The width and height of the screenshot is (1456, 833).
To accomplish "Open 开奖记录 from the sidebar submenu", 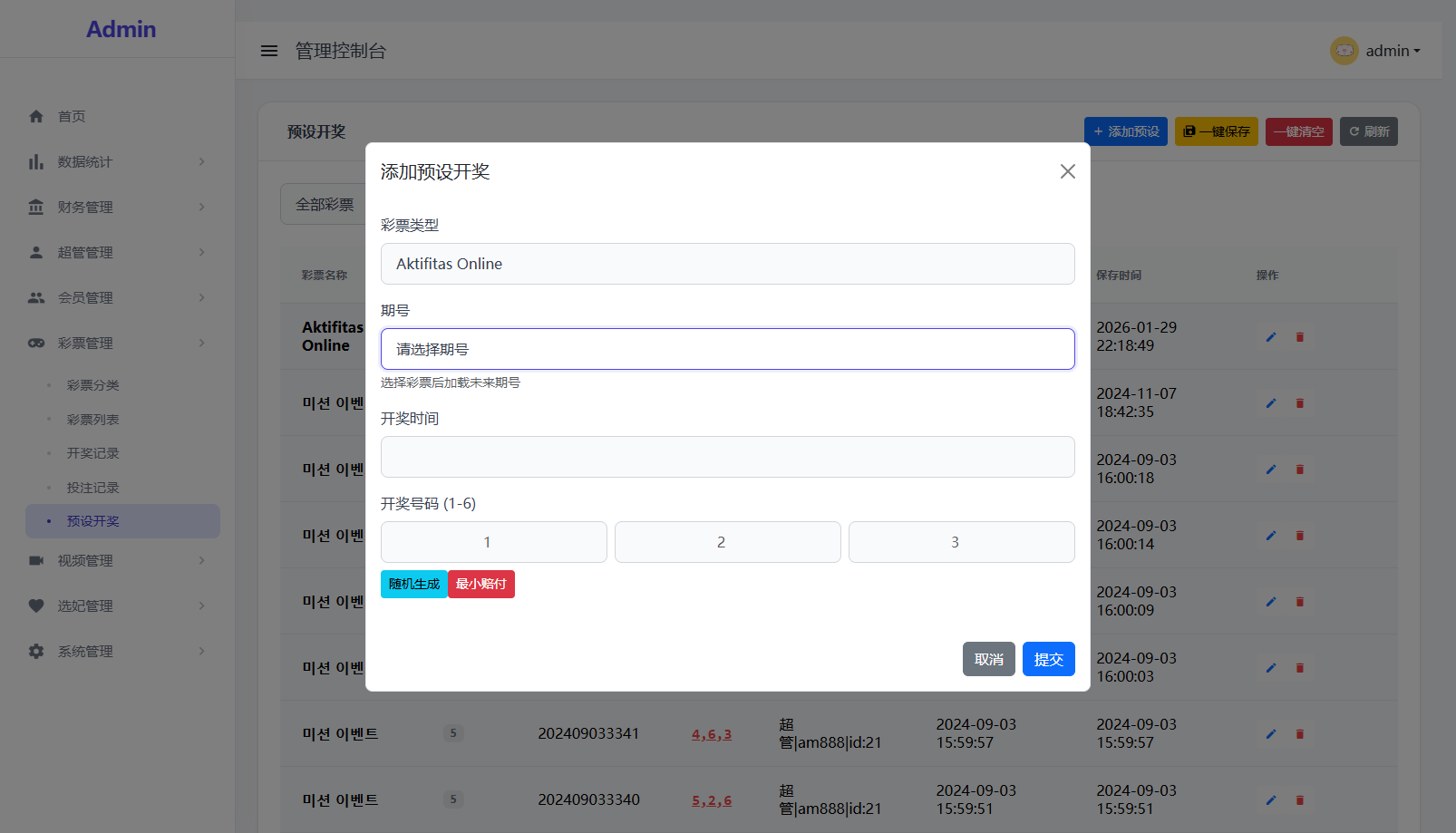I will click(x=92, y=453).
